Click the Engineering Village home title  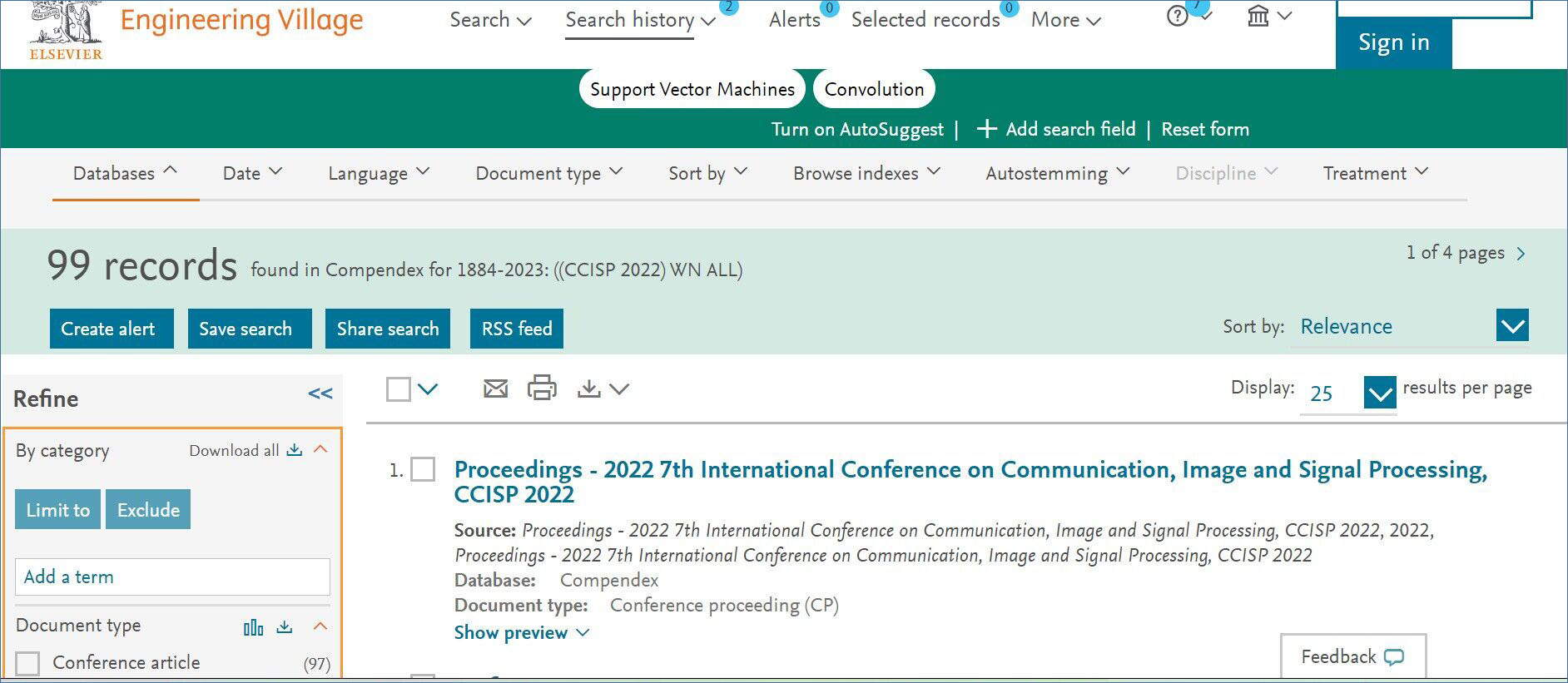[x=241, y=20]
